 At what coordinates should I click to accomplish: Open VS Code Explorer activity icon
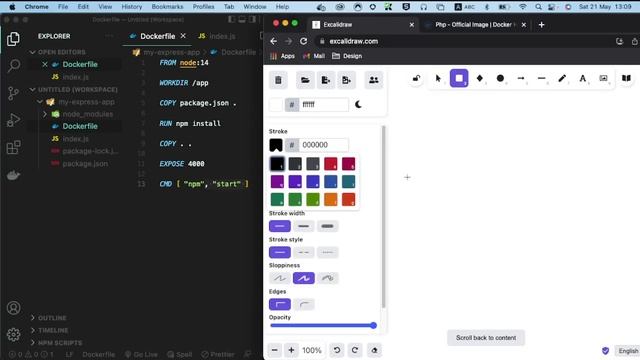[x=13, y=39]
